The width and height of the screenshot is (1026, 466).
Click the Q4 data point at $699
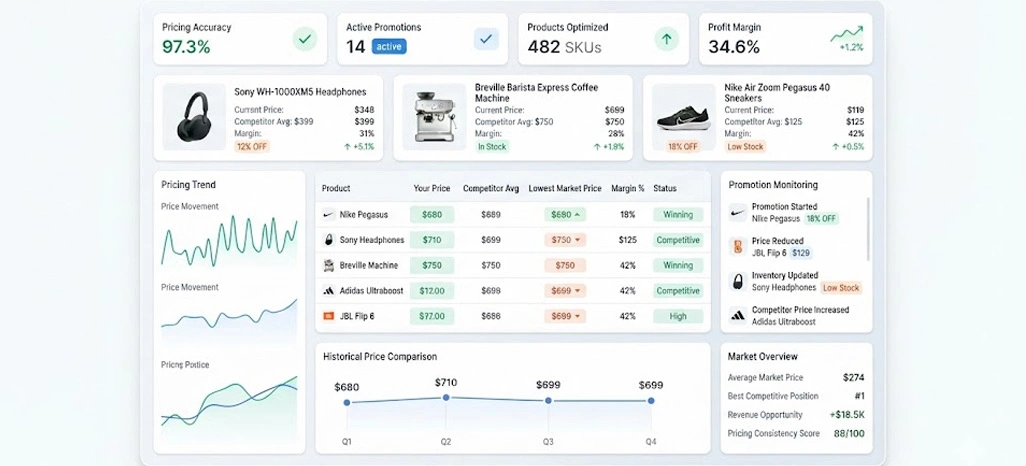pyautogui.click(x=651, y=401)
